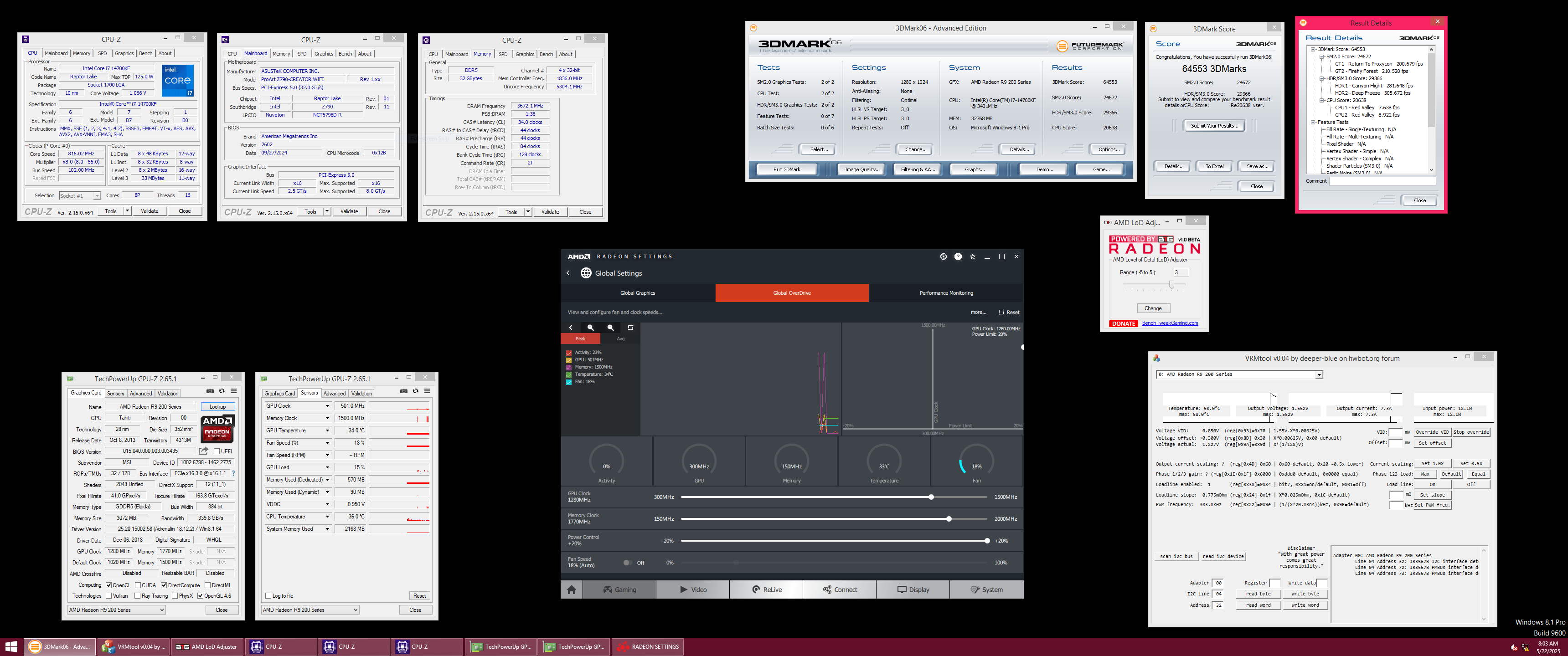Click Submit Your Results button
The width and height of the screenshot is (1568, 656).
point(1214,125)
